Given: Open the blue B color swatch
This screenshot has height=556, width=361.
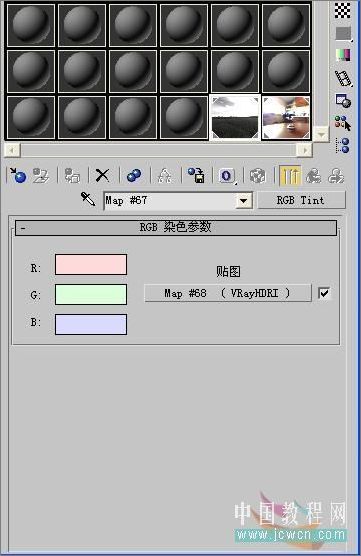Looking at the screenshot, I should tap(91, 324).
